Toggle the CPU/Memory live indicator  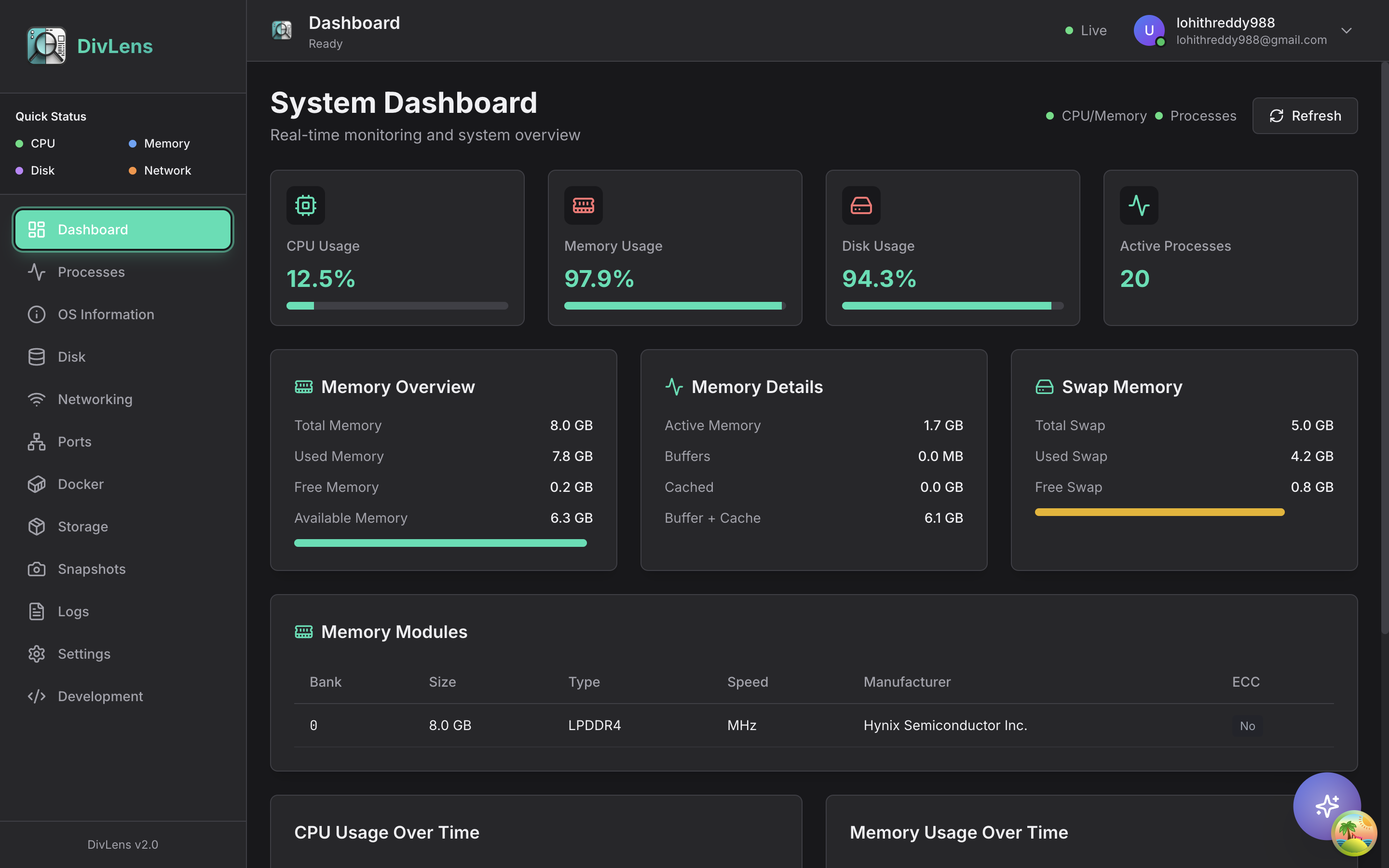pos(1096,116)
